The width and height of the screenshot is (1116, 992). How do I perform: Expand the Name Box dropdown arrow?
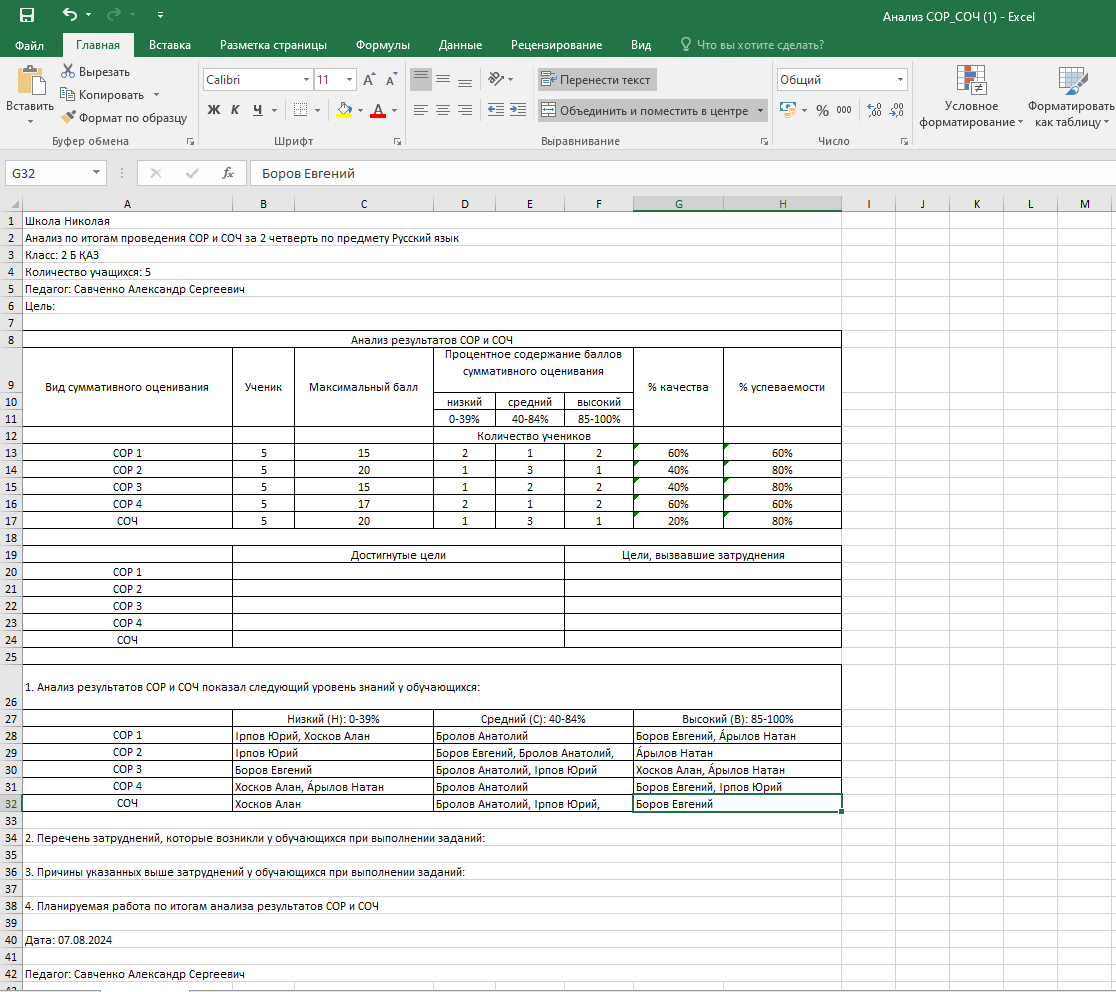[96, 173]
